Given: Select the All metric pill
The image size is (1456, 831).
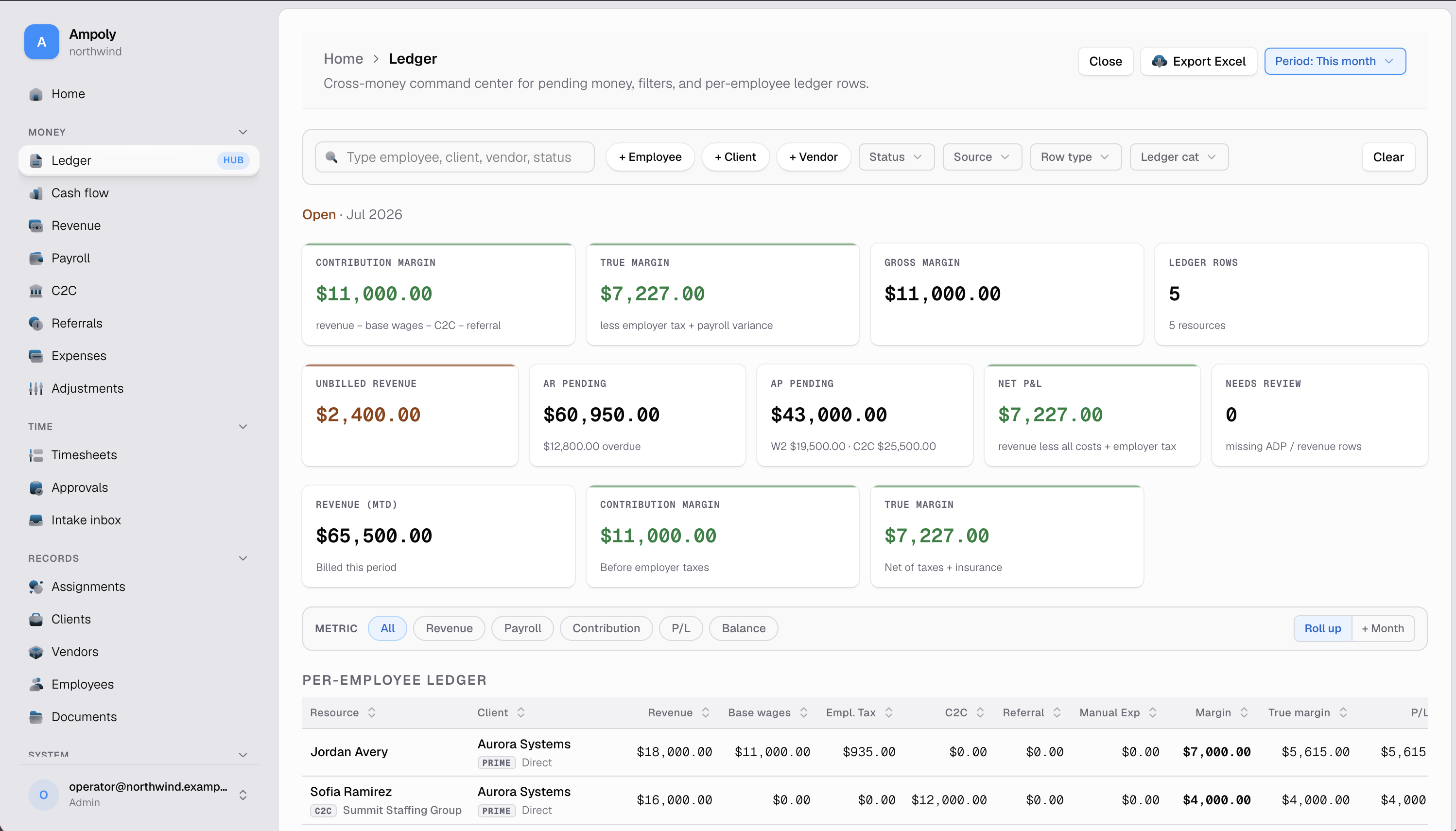Looking at the screenshot, I should pos(387,628).
